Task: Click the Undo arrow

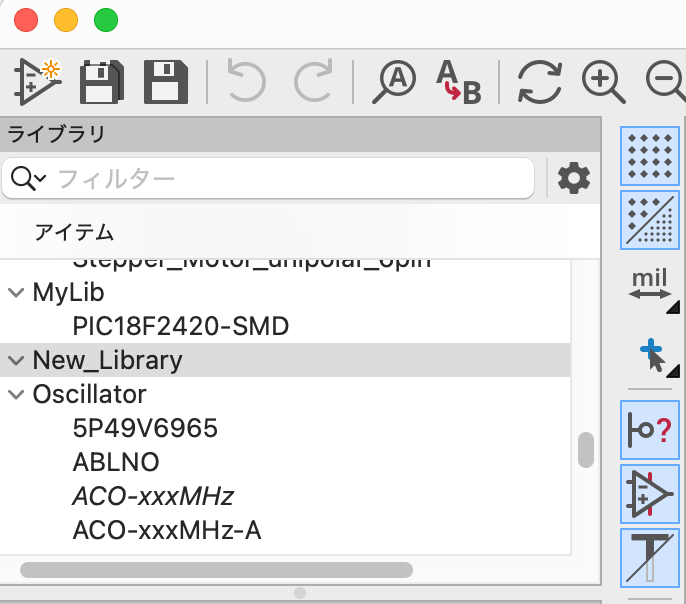Action: 246,82
